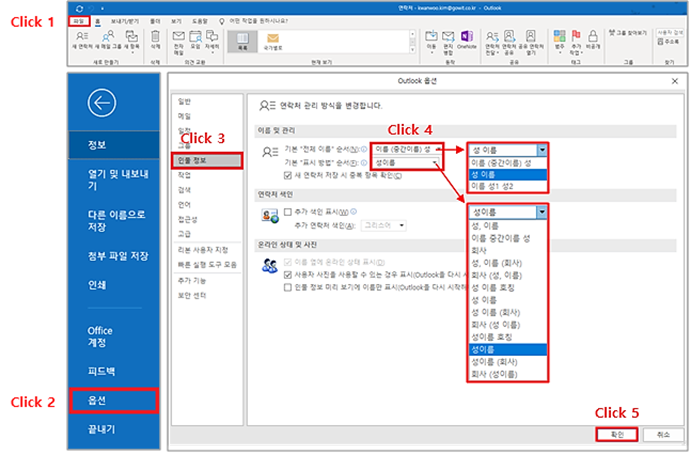Image resolution: width=691 pixels, height=454 pixels.
Task: Open 옵션 (Options) in backstage menu
Action: coord(114,401)
